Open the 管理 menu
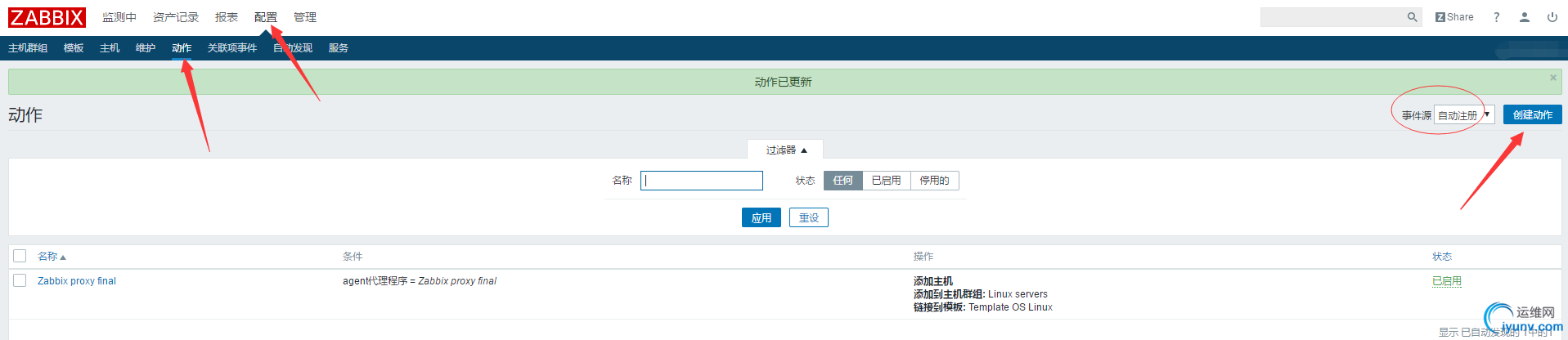This screenshot has height=340, width=1568. [305, 17]
